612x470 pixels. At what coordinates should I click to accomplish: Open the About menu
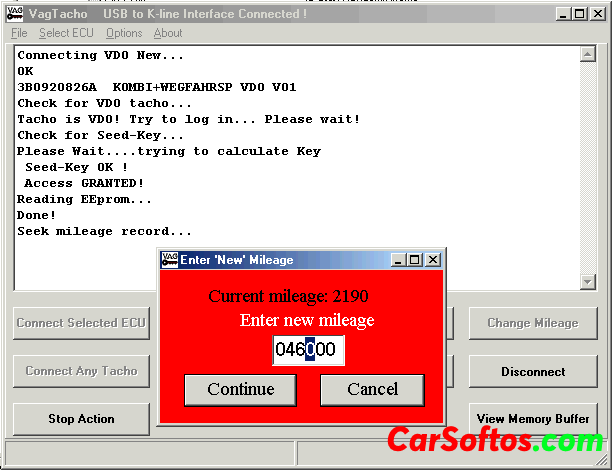tap(168, 33)
